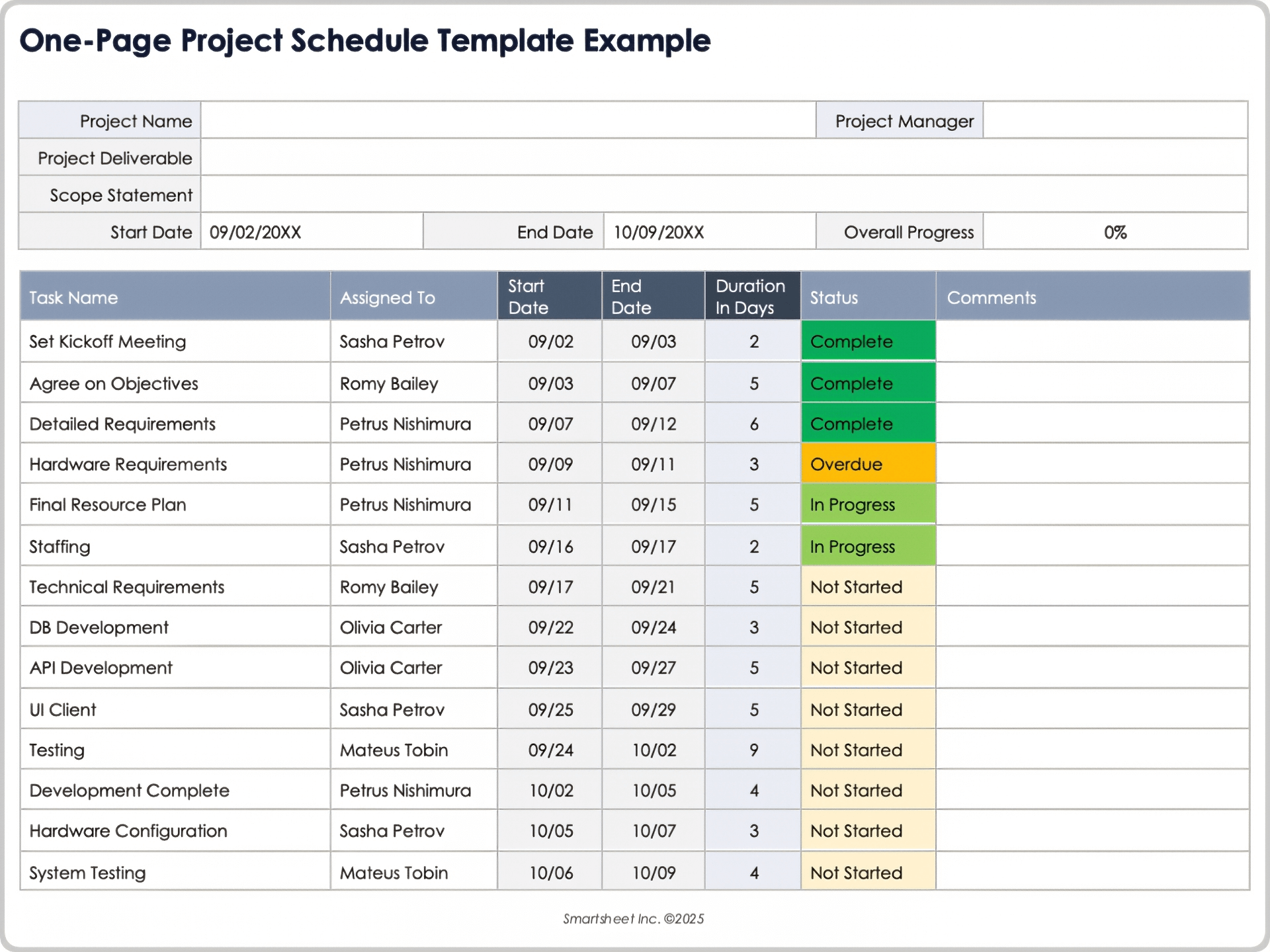This screenshot has height=952, width=1270.
Task: Click the 0% Overall Progress cell
Action: click(x=1115, y=232)
